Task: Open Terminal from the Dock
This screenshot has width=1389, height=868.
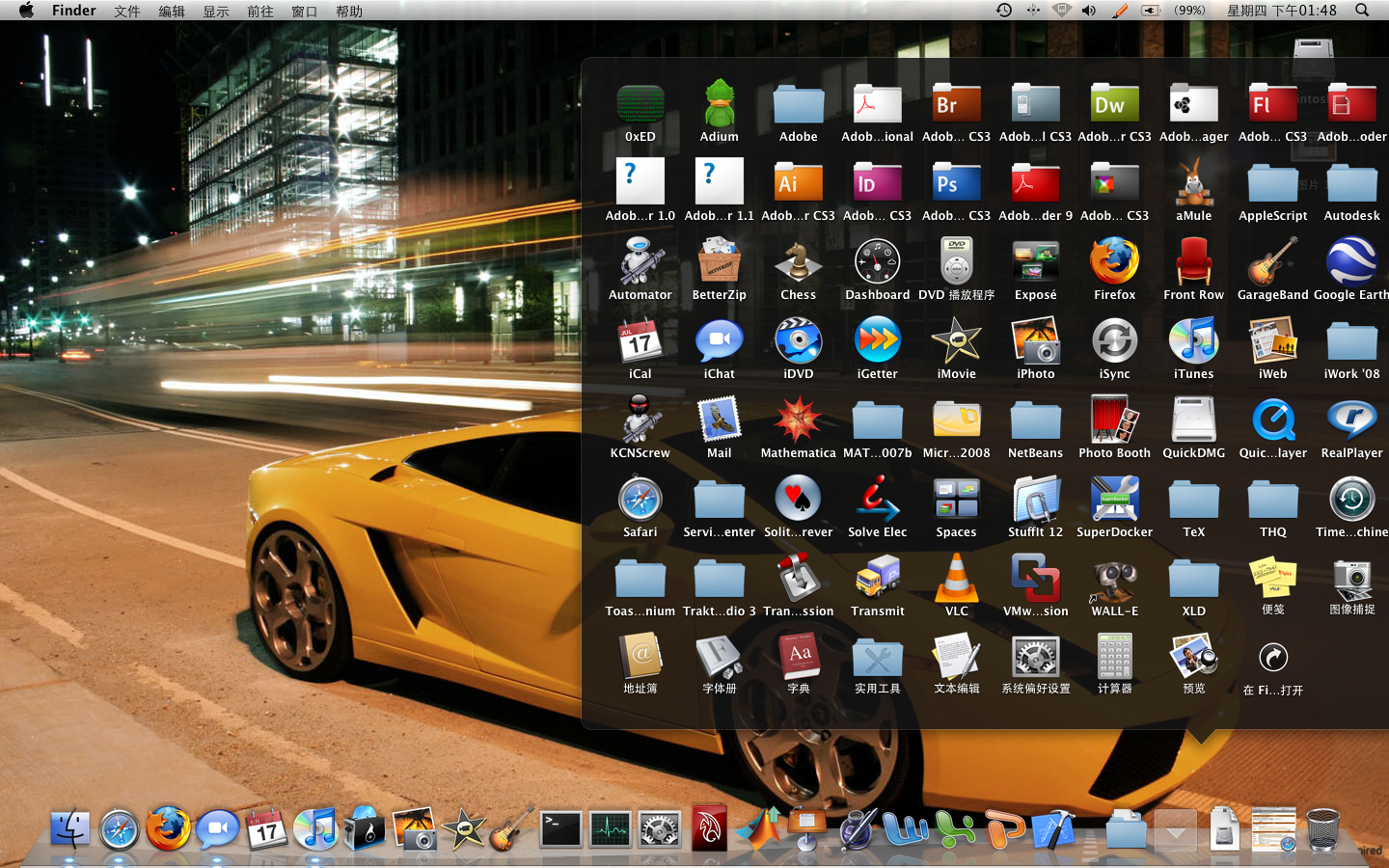Action: [560, 829]
